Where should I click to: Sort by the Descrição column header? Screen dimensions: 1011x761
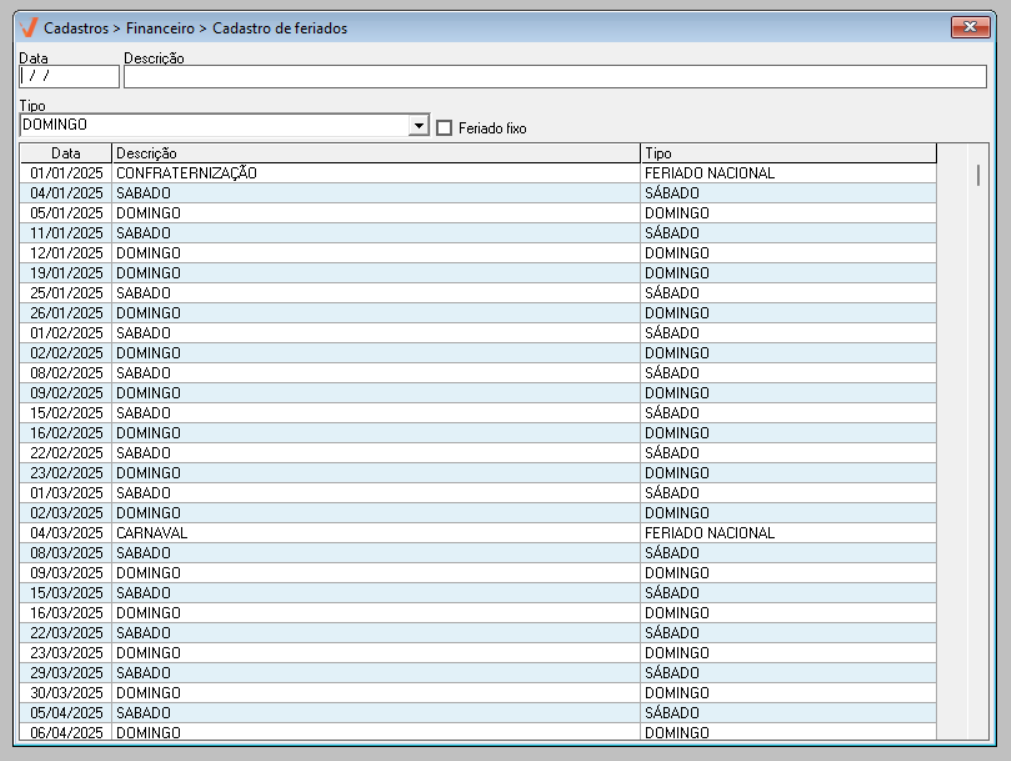[x=375, y=153]
